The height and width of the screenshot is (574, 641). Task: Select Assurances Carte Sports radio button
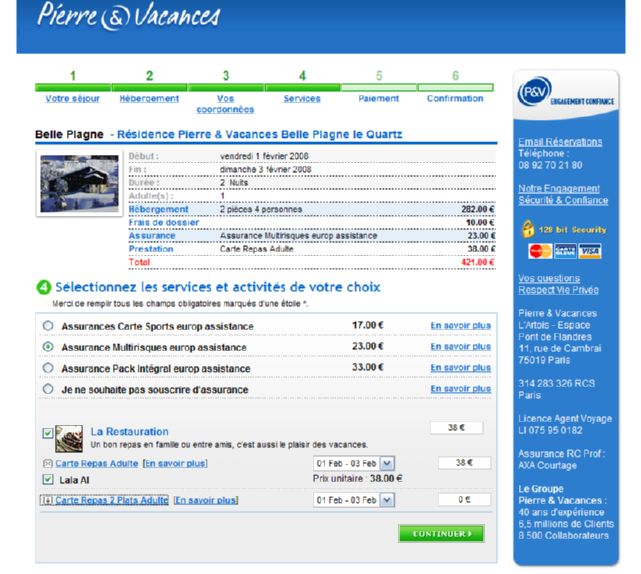click(x=48, y=325)
